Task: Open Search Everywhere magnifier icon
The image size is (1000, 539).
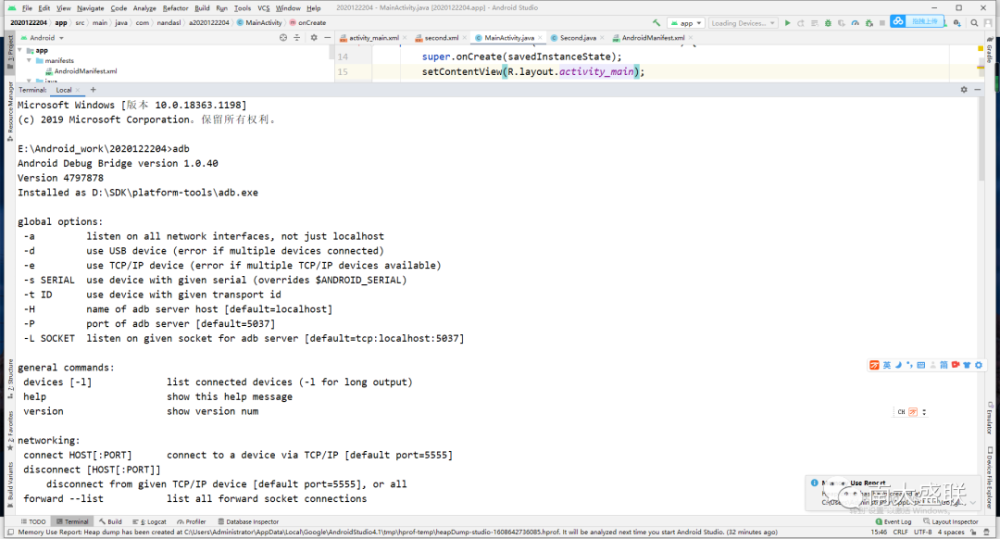Action: click(x=974, y=23)
